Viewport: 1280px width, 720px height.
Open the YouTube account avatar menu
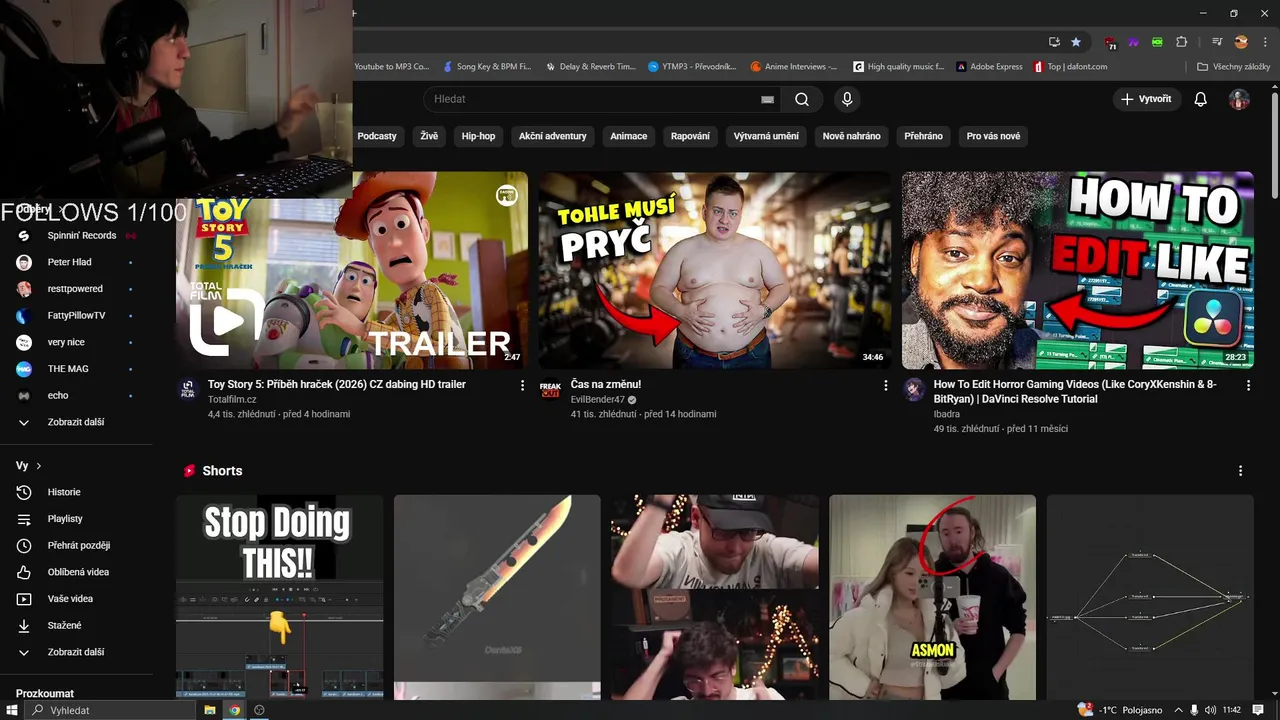(x=1239, y=99)
